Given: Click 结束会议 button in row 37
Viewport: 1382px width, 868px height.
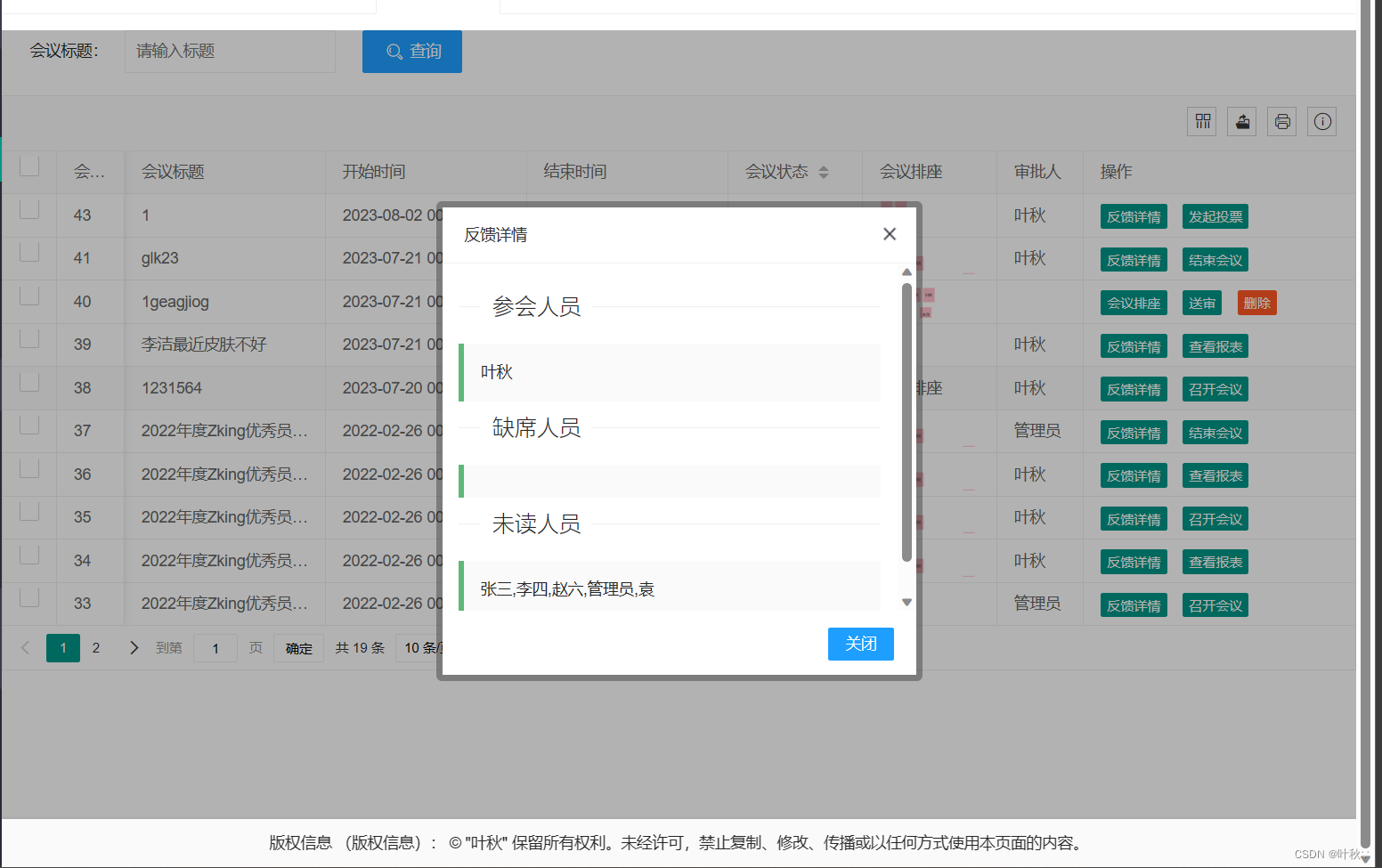Looking at the screenshot, I should 1215,433.
